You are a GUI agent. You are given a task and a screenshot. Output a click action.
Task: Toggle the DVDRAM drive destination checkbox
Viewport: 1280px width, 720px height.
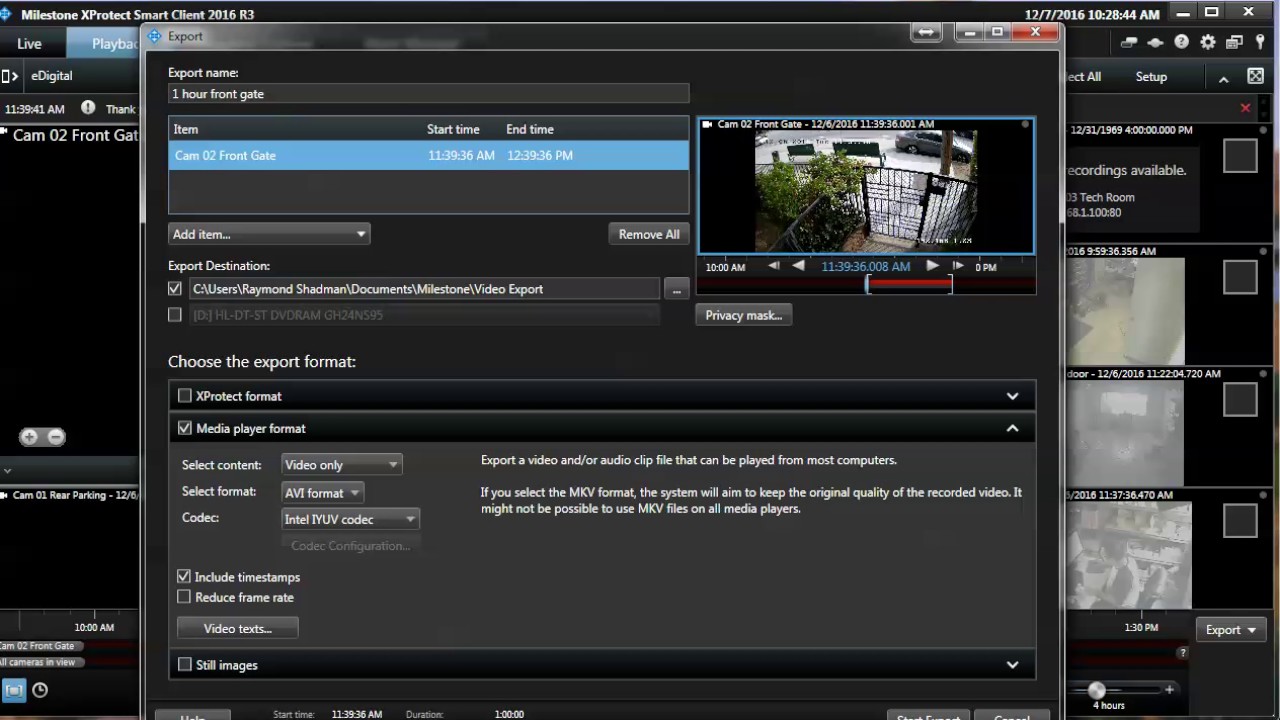click(x=175, y=315)
